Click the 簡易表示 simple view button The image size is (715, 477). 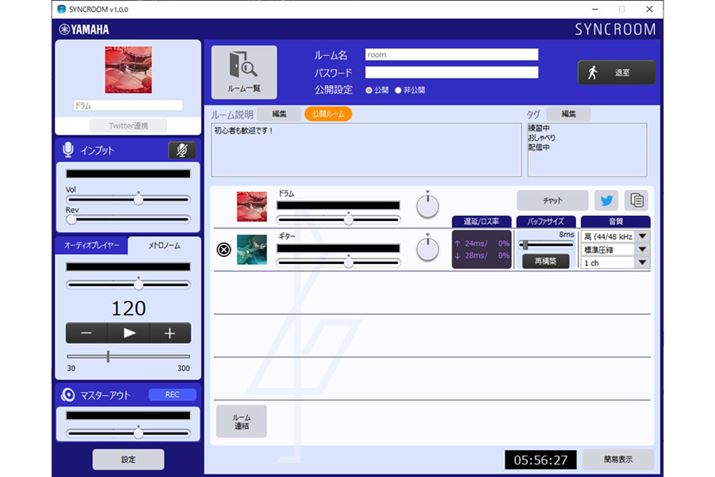point(618,460)
